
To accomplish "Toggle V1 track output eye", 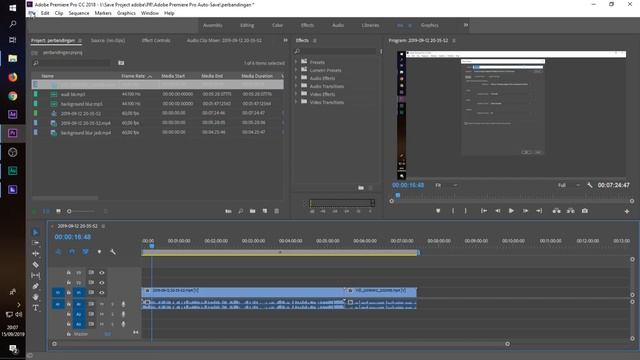I will pyautogui.click(x=102, y=292).
